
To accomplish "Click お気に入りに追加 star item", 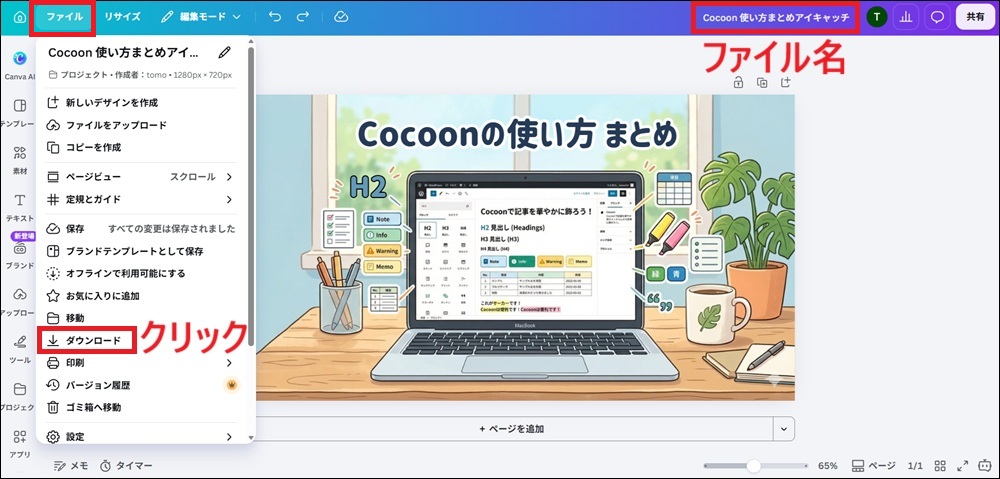I will pyautogui.click(x=142, y=295).
